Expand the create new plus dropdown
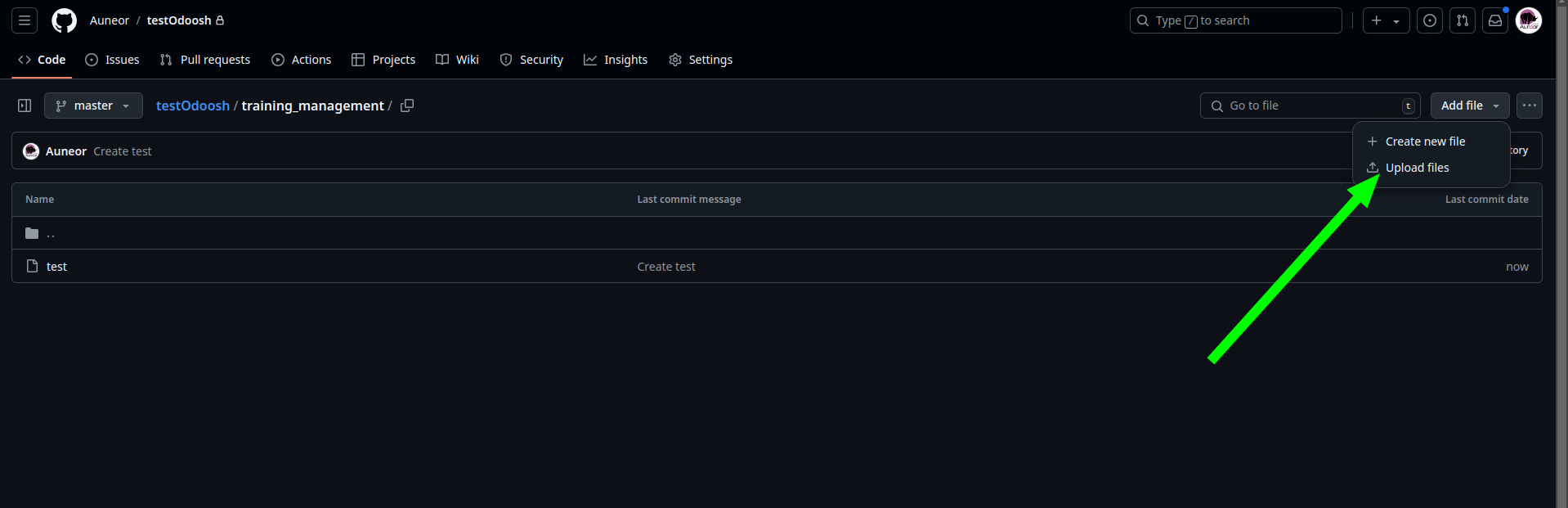This screenshot has width=1568, height=508. coord(1386,20)
